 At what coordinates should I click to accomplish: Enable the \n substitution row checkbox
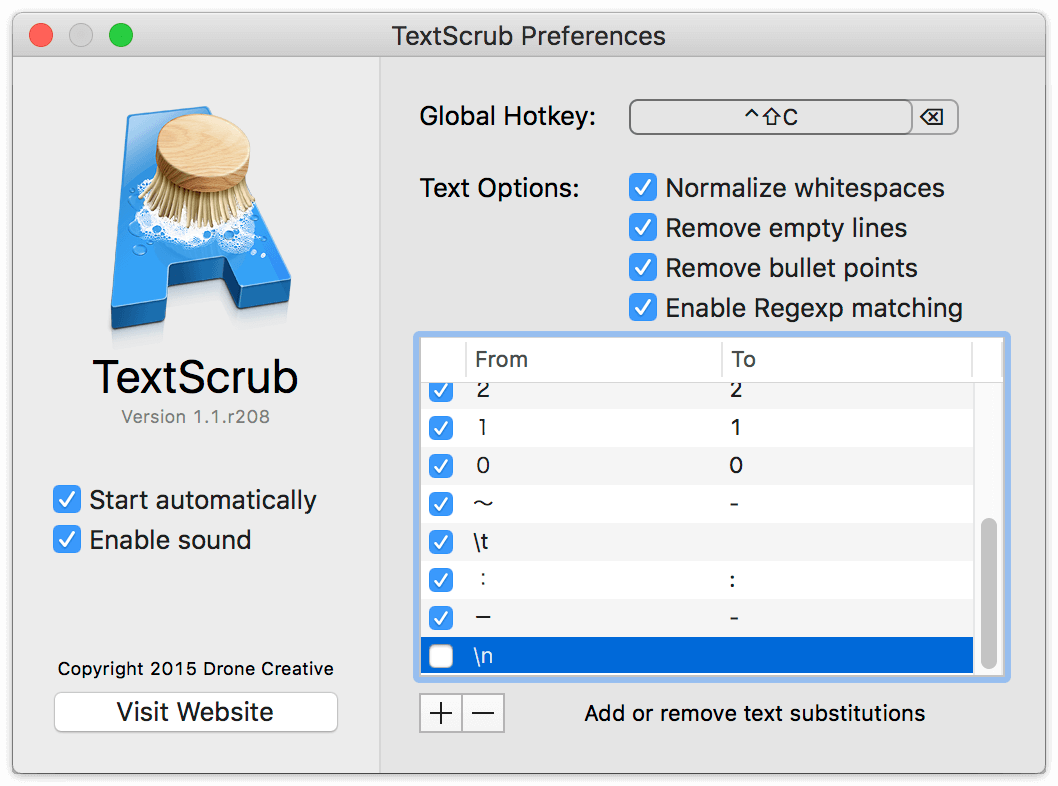coord(441,656)
